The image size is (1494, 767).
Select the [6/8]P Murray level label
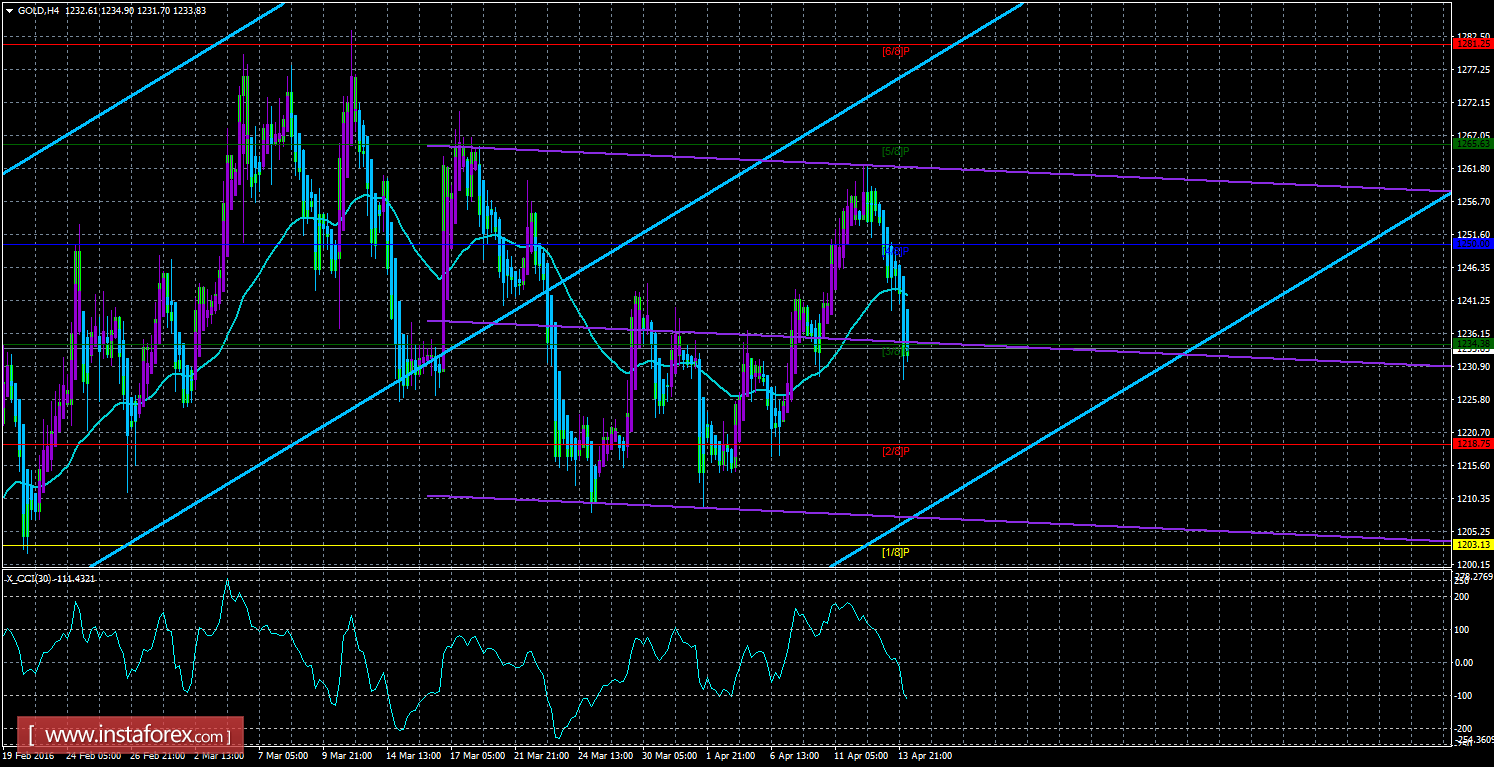coord(895,51)
